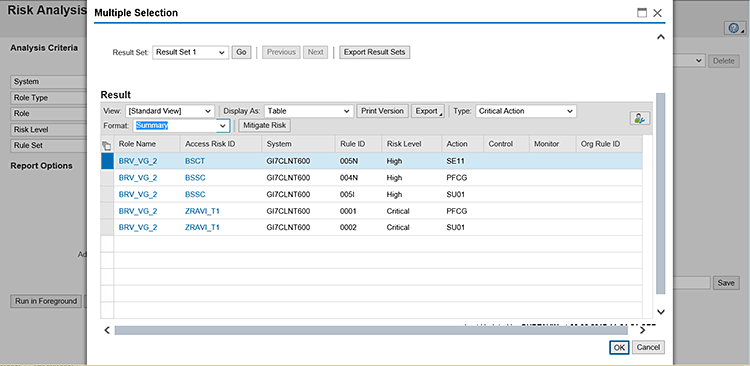Click the Export Result Sets button

click(x=375, y=52)
